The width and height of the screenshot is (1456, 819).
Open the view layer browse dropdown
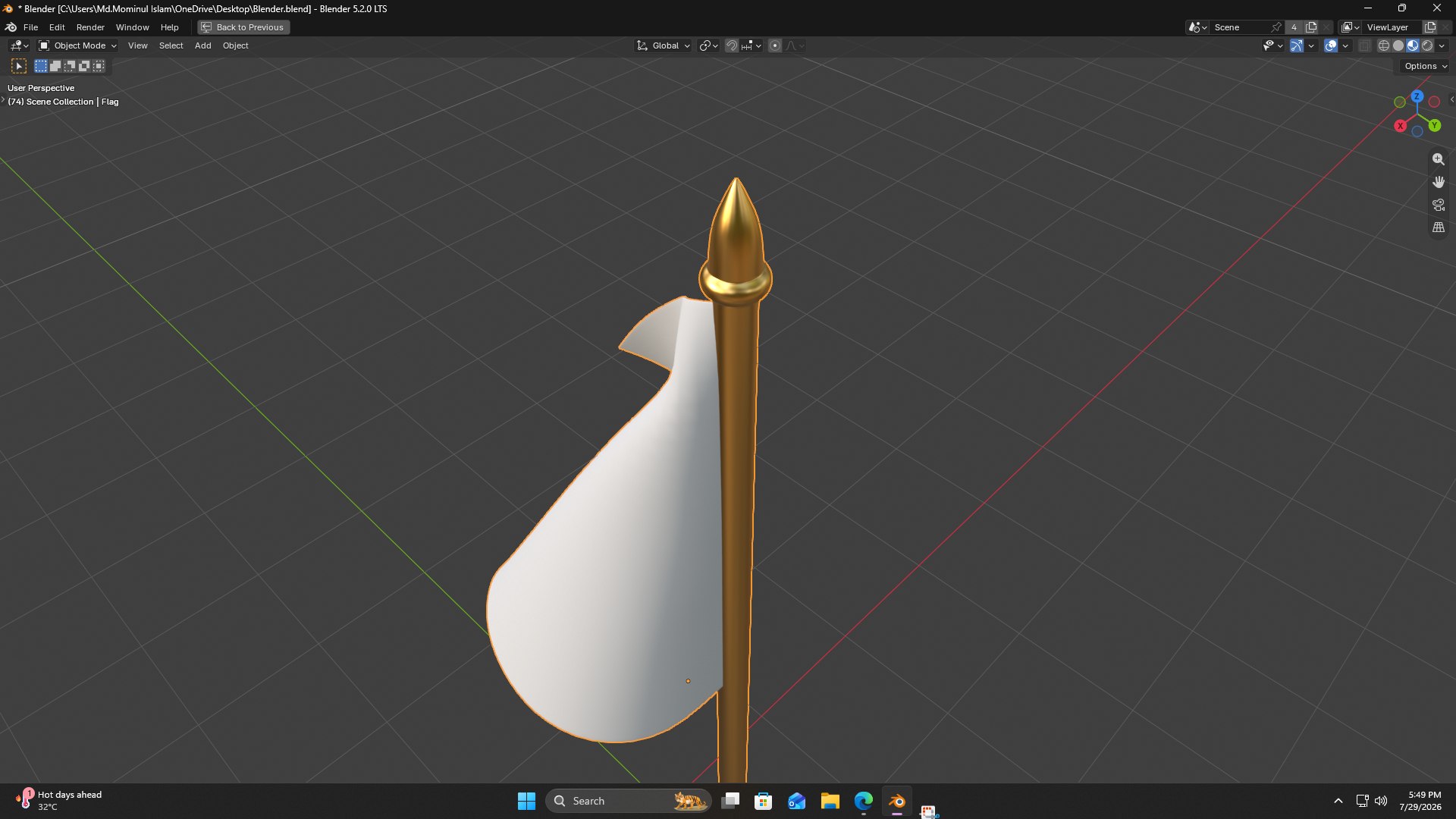click(1351, 27)
